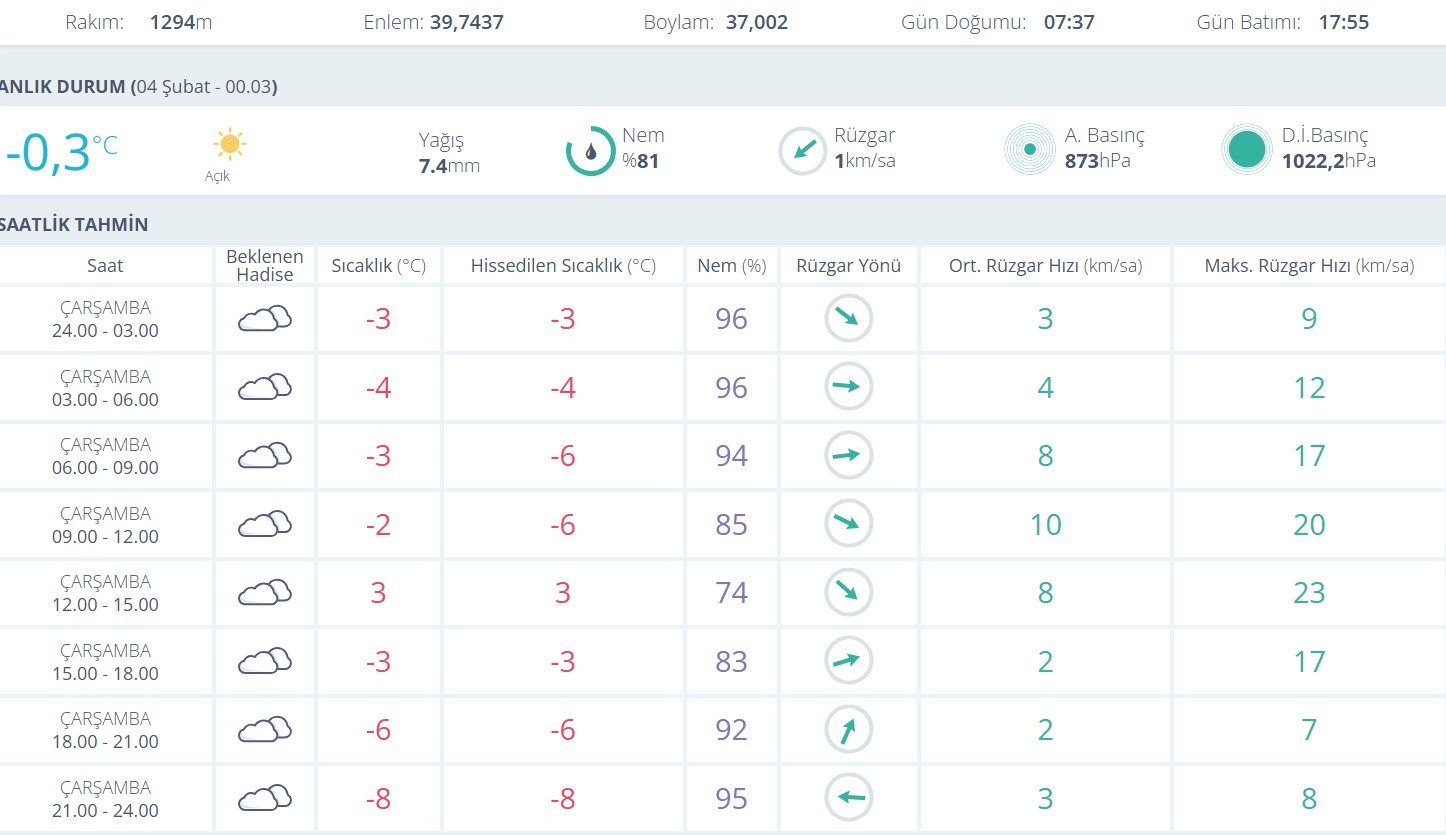1446x835 pixels.
Task: Click the 'Gün Doğumu' 07:37 value
Action: click(x=1069, y=22)
